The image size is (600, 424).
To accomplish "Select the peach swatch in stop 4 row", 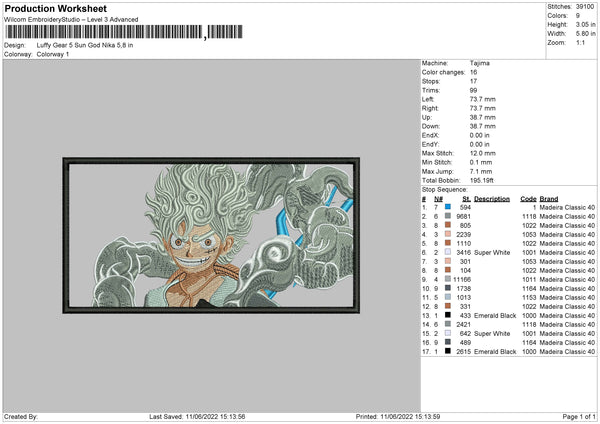I will (x=448, y=234).
